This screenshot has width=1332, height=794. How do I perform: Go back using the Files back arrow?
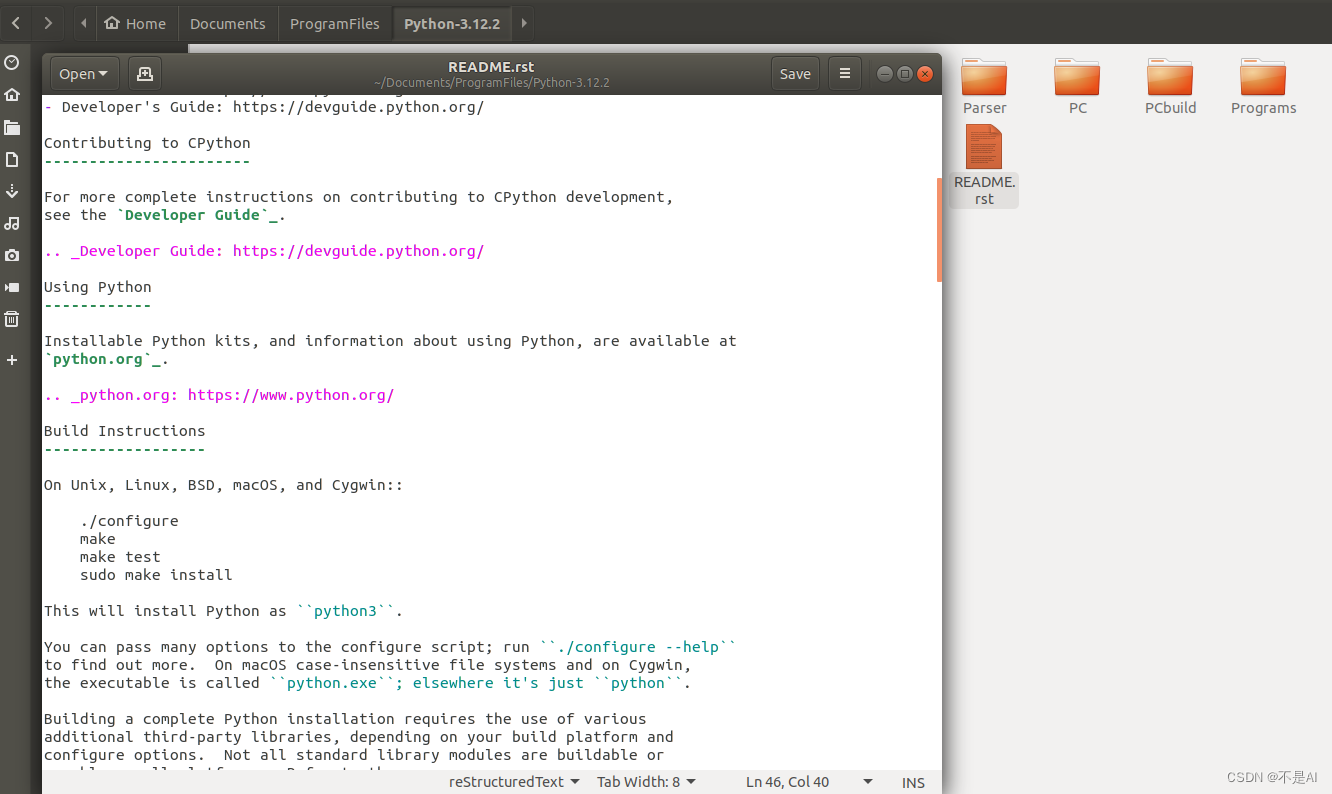[x=15, y=23]
